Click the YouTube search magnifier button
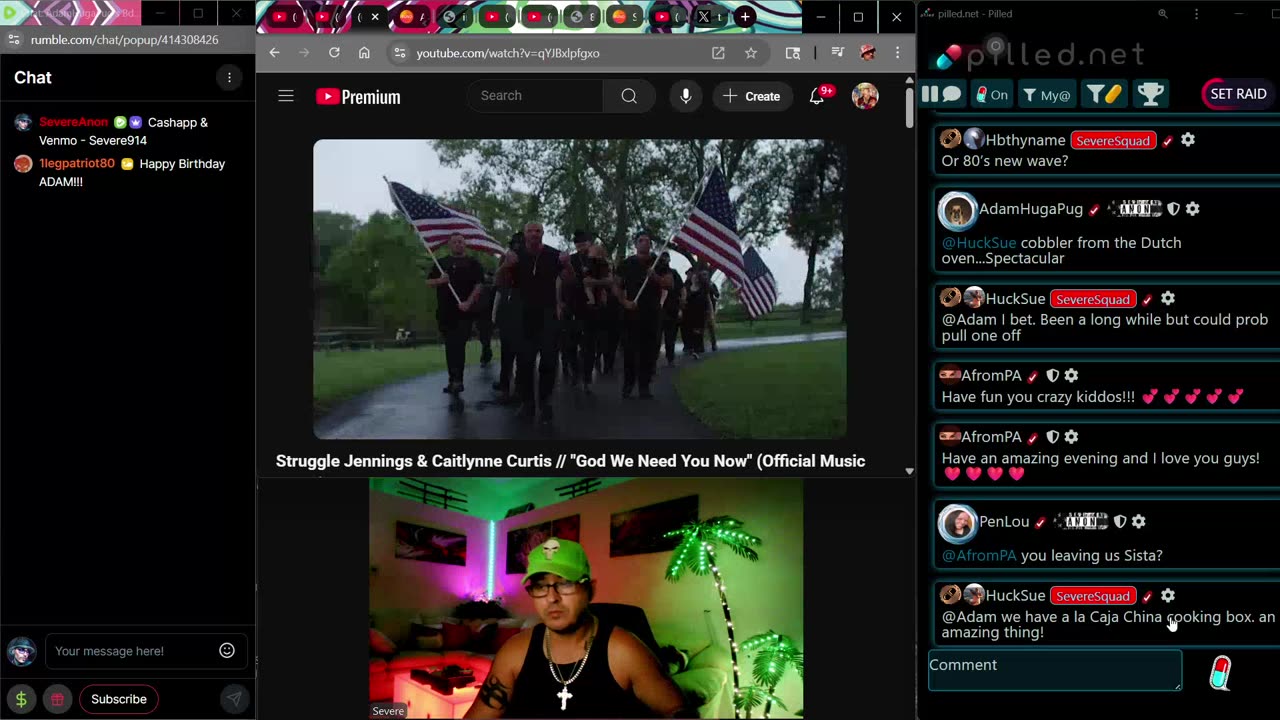1280x720 pixels. 629,96
